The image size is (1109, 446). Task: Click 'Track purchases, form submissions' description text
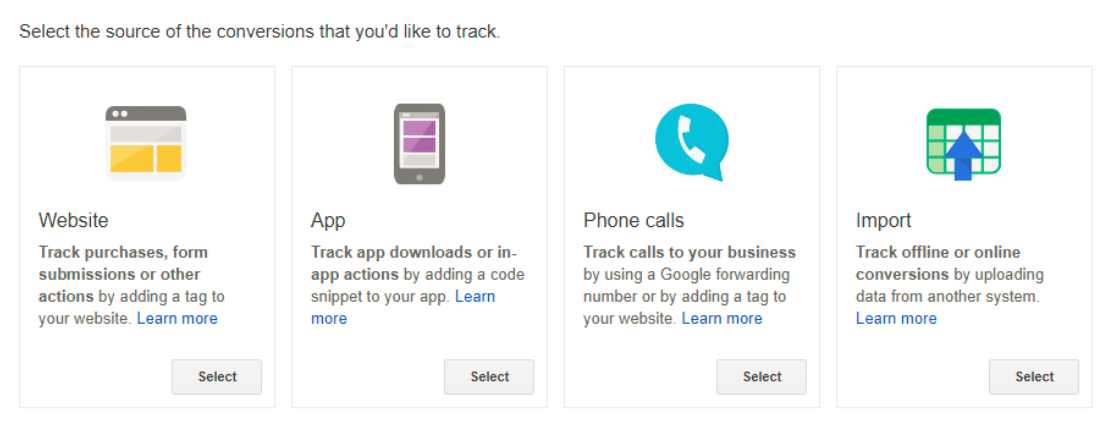pyautogui.click(x=123, y=263)
